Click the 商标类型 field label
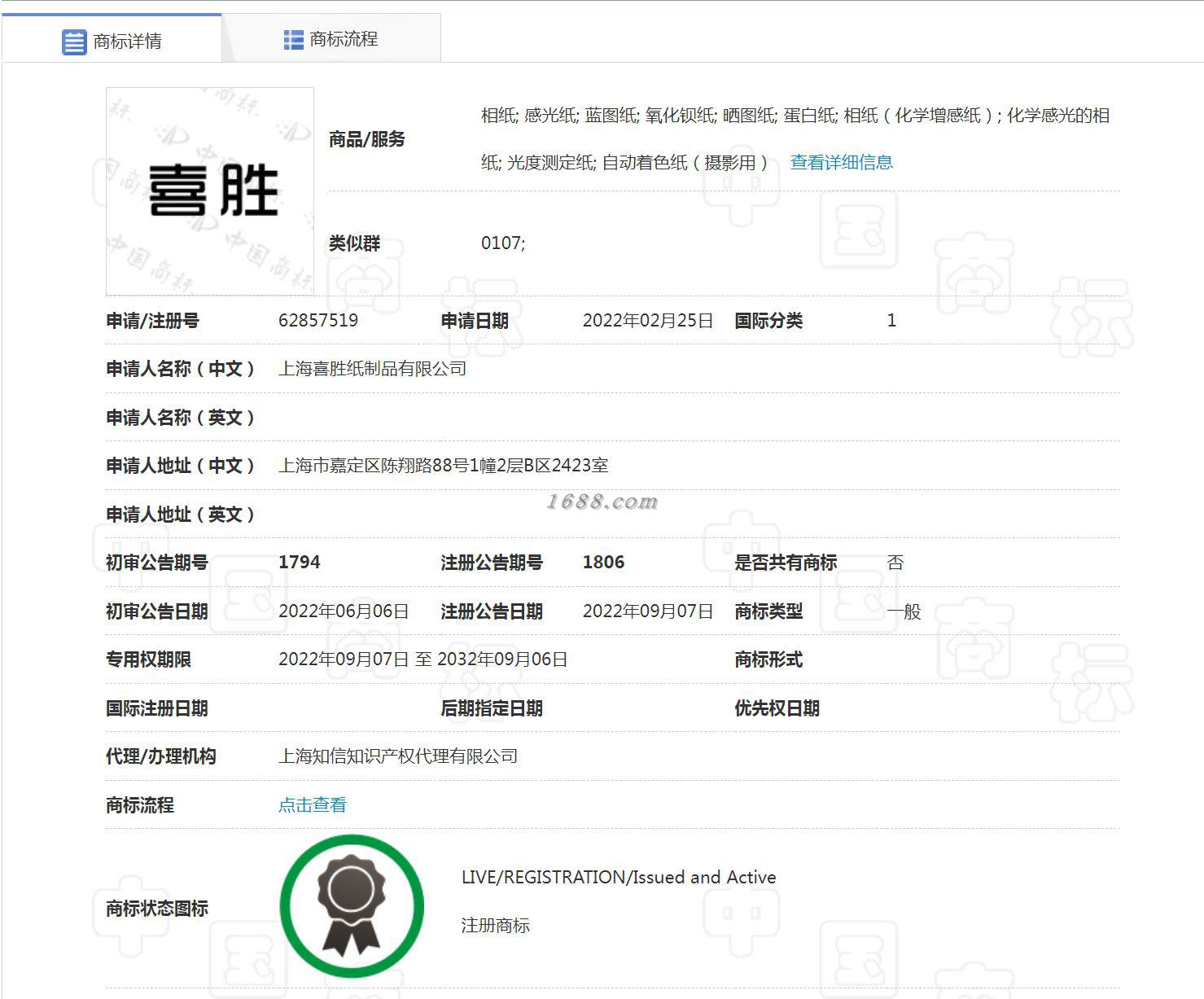The height and width of the screenshot is (999, 1204). [768, 611]
